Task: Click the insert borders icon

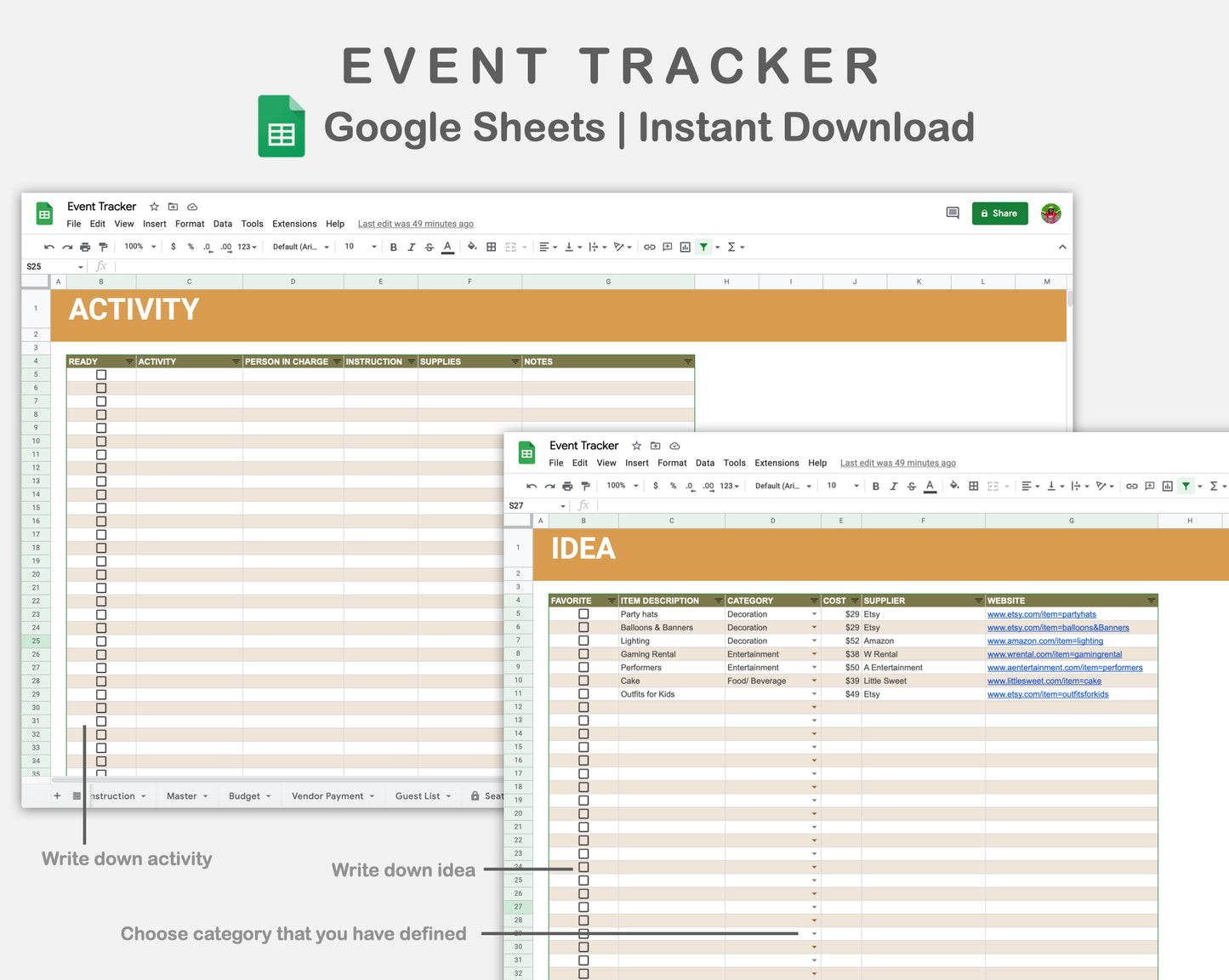Action: (x=491, y=247)
